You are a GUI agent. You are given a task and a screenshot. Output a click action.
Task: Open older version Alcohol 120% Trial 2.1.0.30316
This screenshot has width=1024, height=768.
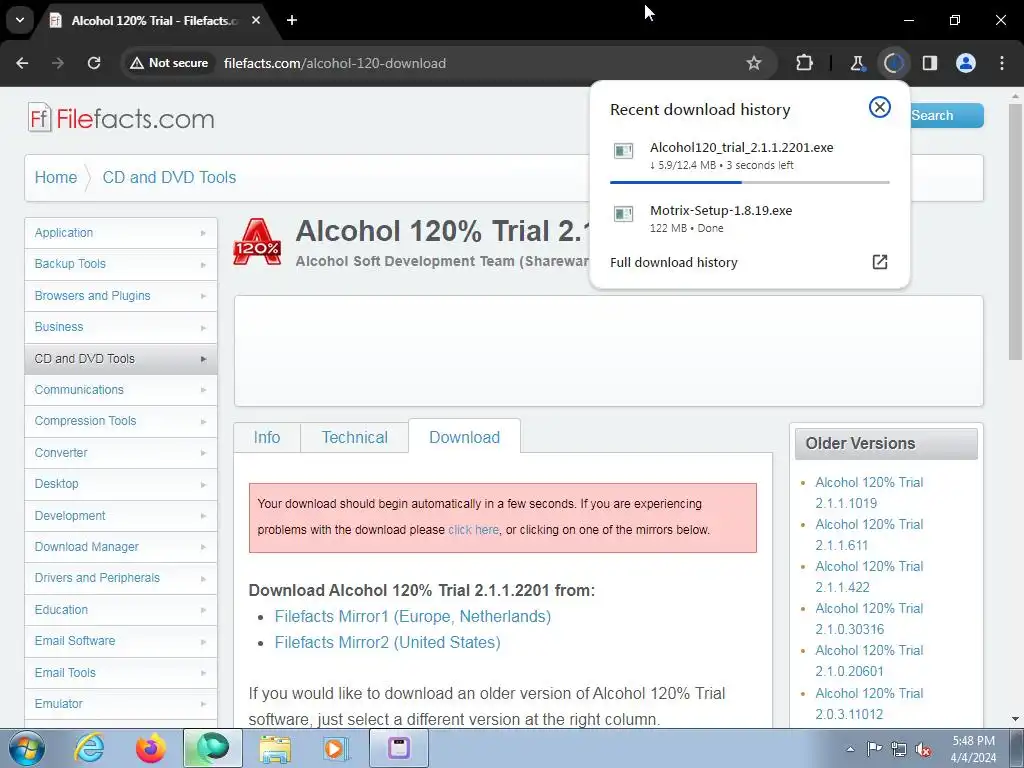coord(869,618)
